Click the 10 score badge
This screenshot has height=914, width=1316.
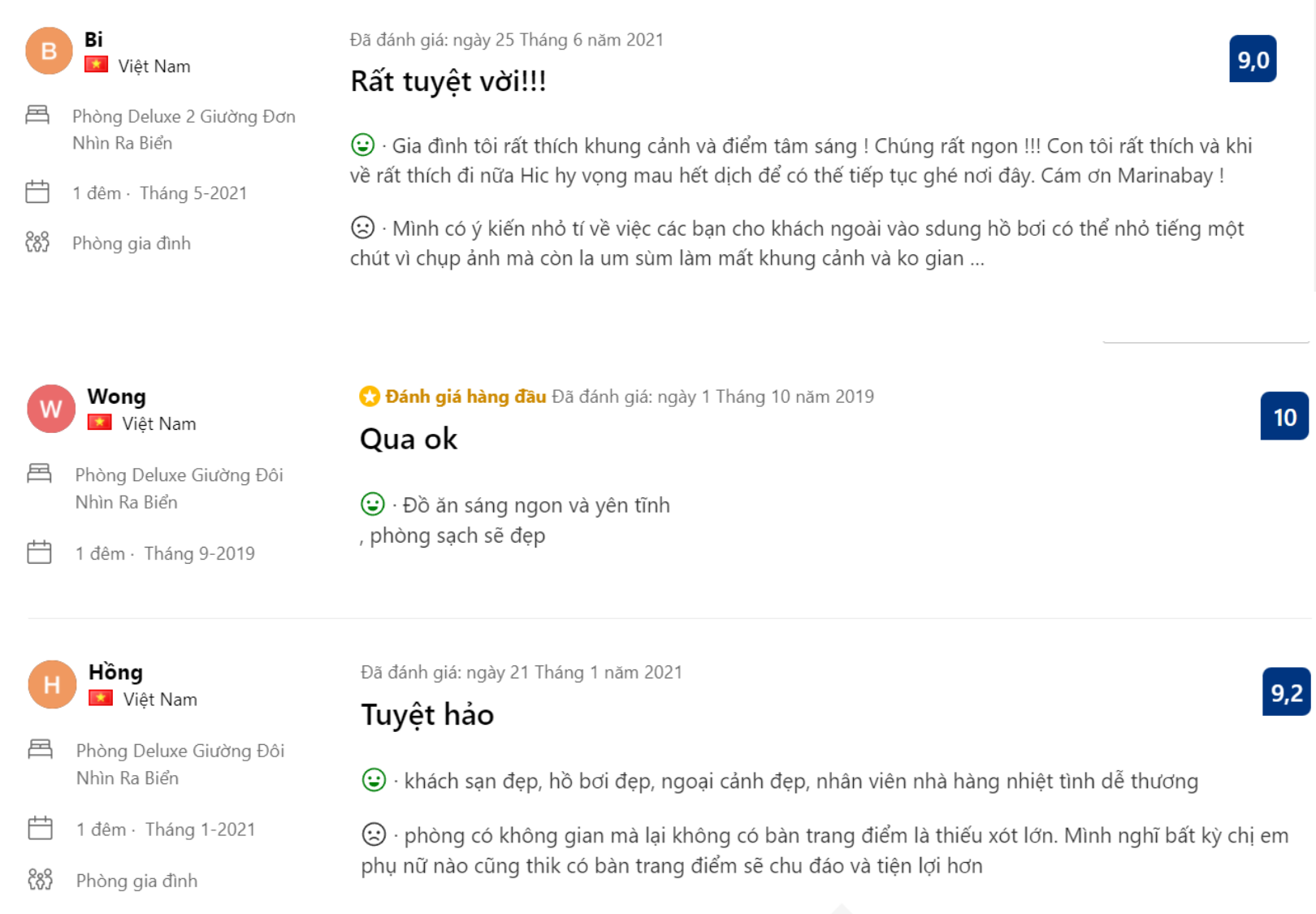pos(1284,417)
